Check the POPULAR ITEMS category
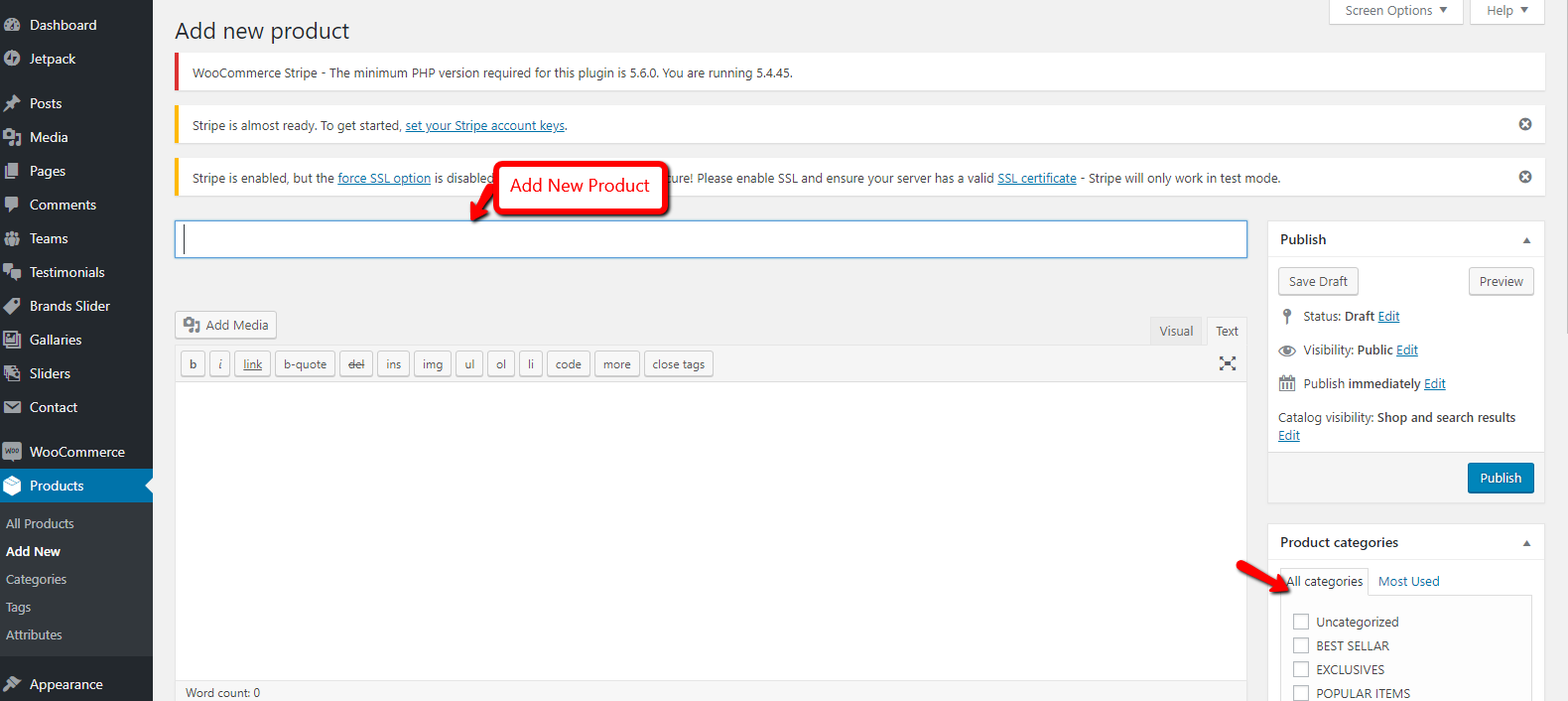Viewport: 1568px width, 701px height. [1301, 693]
